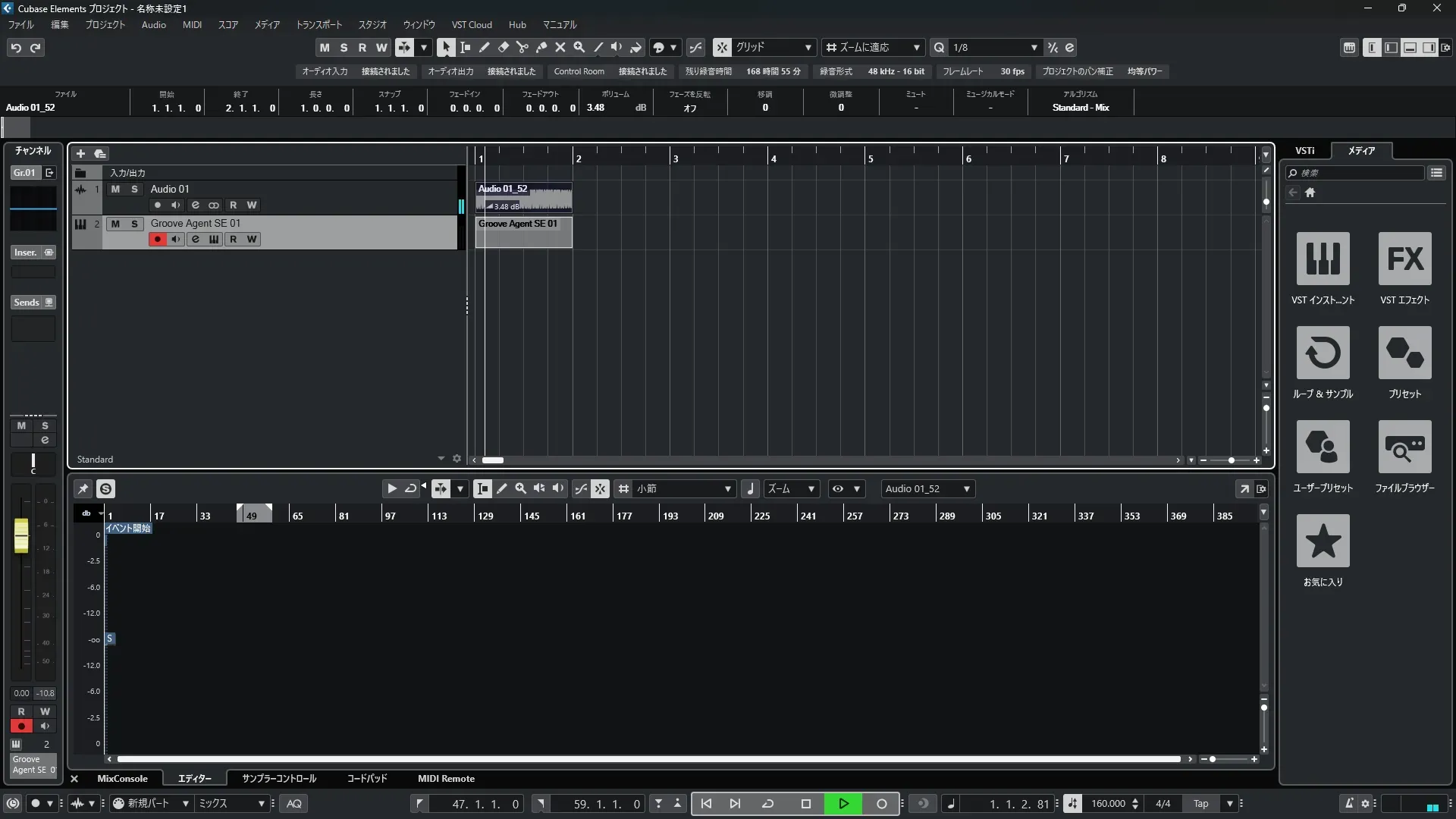Switch to the VSTi tab

(1304, 150)
